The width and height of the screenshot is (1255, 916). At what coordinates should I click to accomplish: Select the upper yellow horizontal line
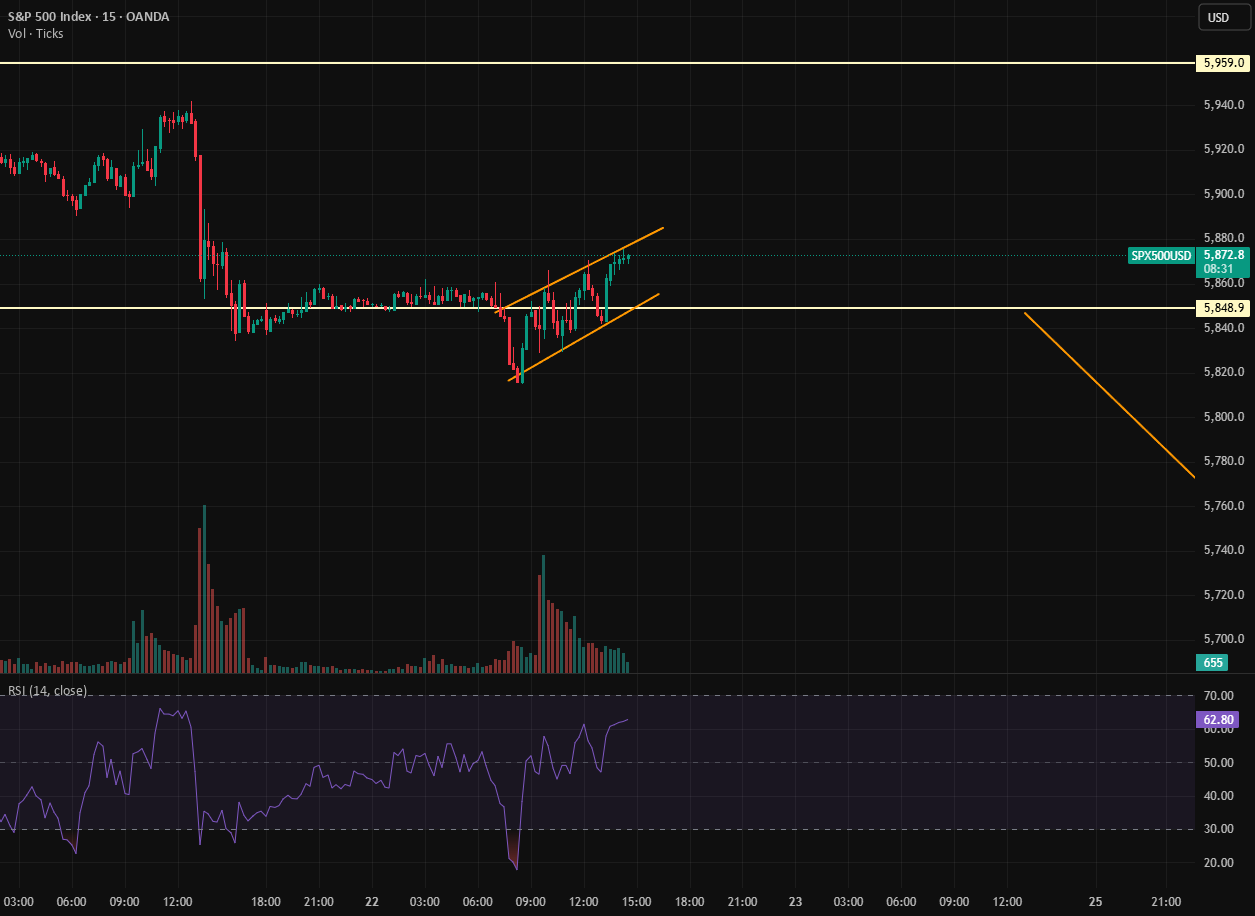597,63
